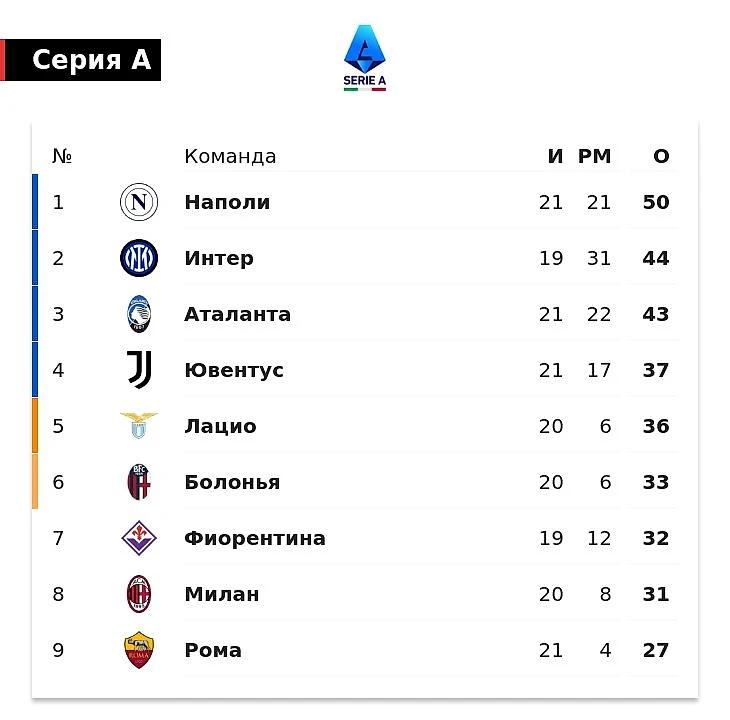730x720 pixels.
Task: Click the Milan club crest
Action: 139,595
